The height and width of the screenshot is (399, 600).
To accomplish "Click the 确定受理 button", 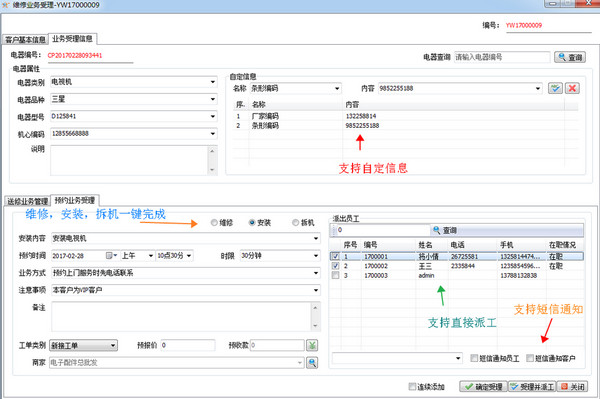I will 483,387.
